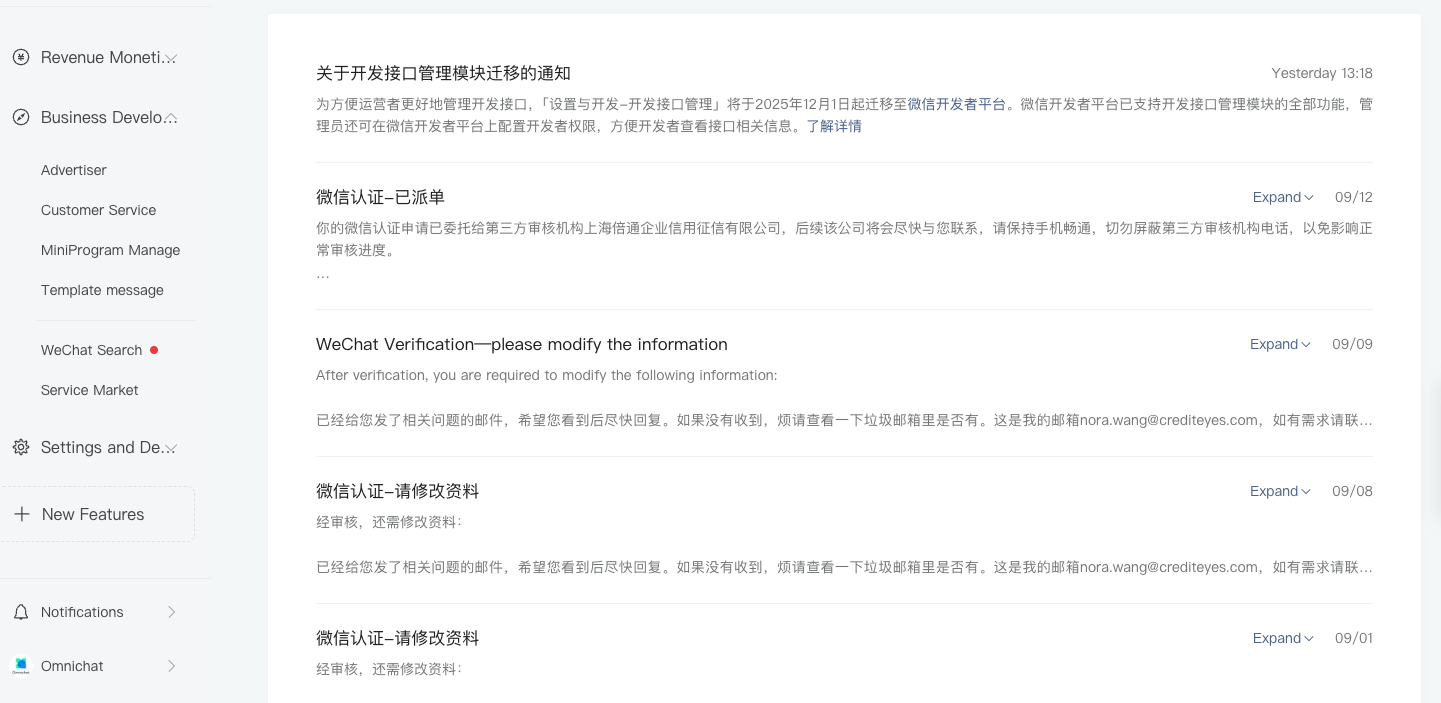Click the Settings gear icon in sidebar
The height and width of the screenshot is (703, 1441).
point(21,448)
